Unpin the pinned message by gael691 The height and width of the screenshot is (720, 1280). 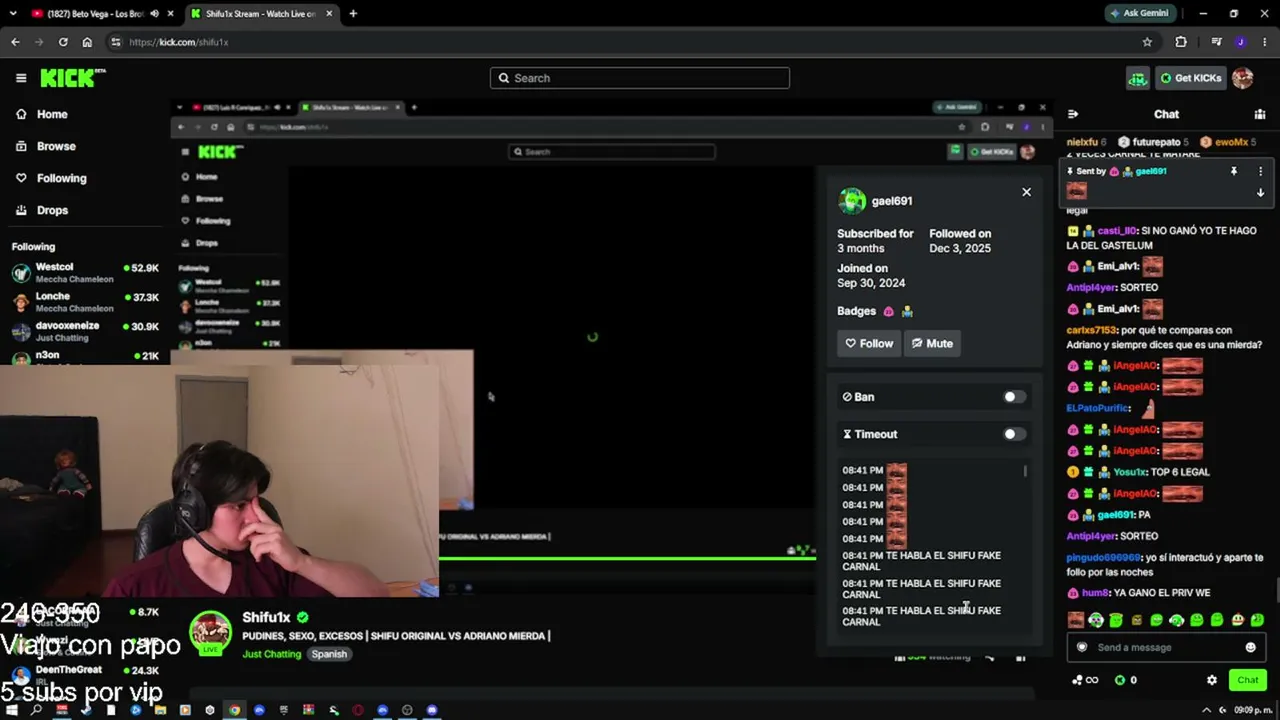[x=1234, y=171]
